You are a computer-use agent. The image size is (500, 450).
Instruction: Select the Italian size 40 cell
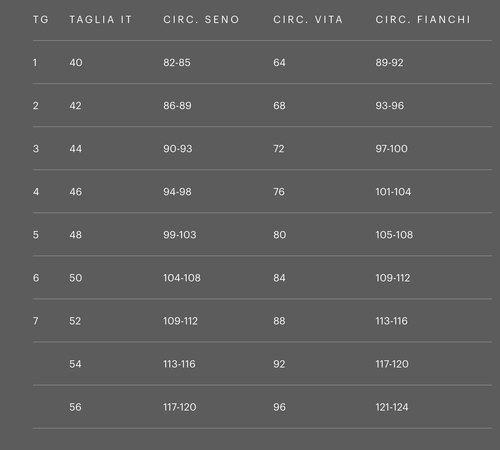[76, 63]
